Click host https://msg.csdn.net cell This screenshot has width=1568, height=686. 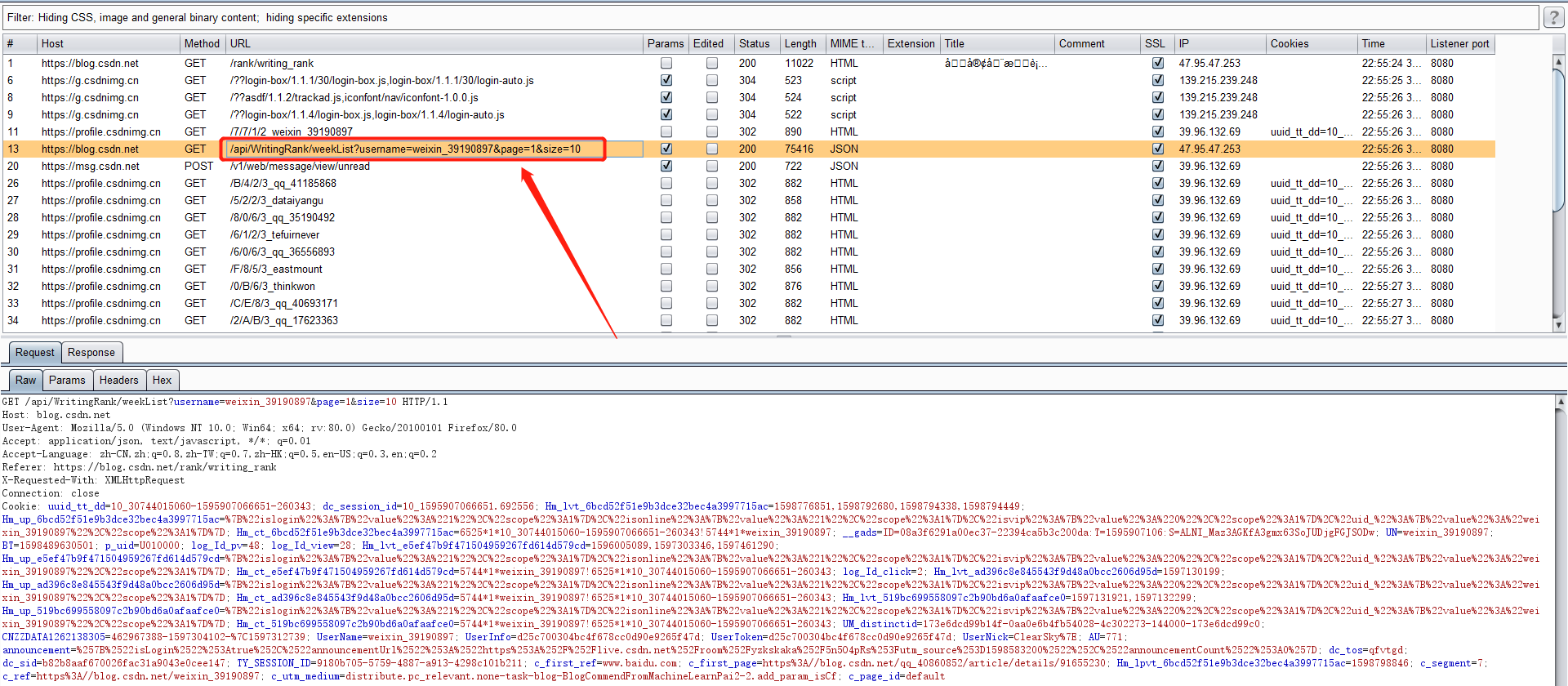click(x=91, y=166)
